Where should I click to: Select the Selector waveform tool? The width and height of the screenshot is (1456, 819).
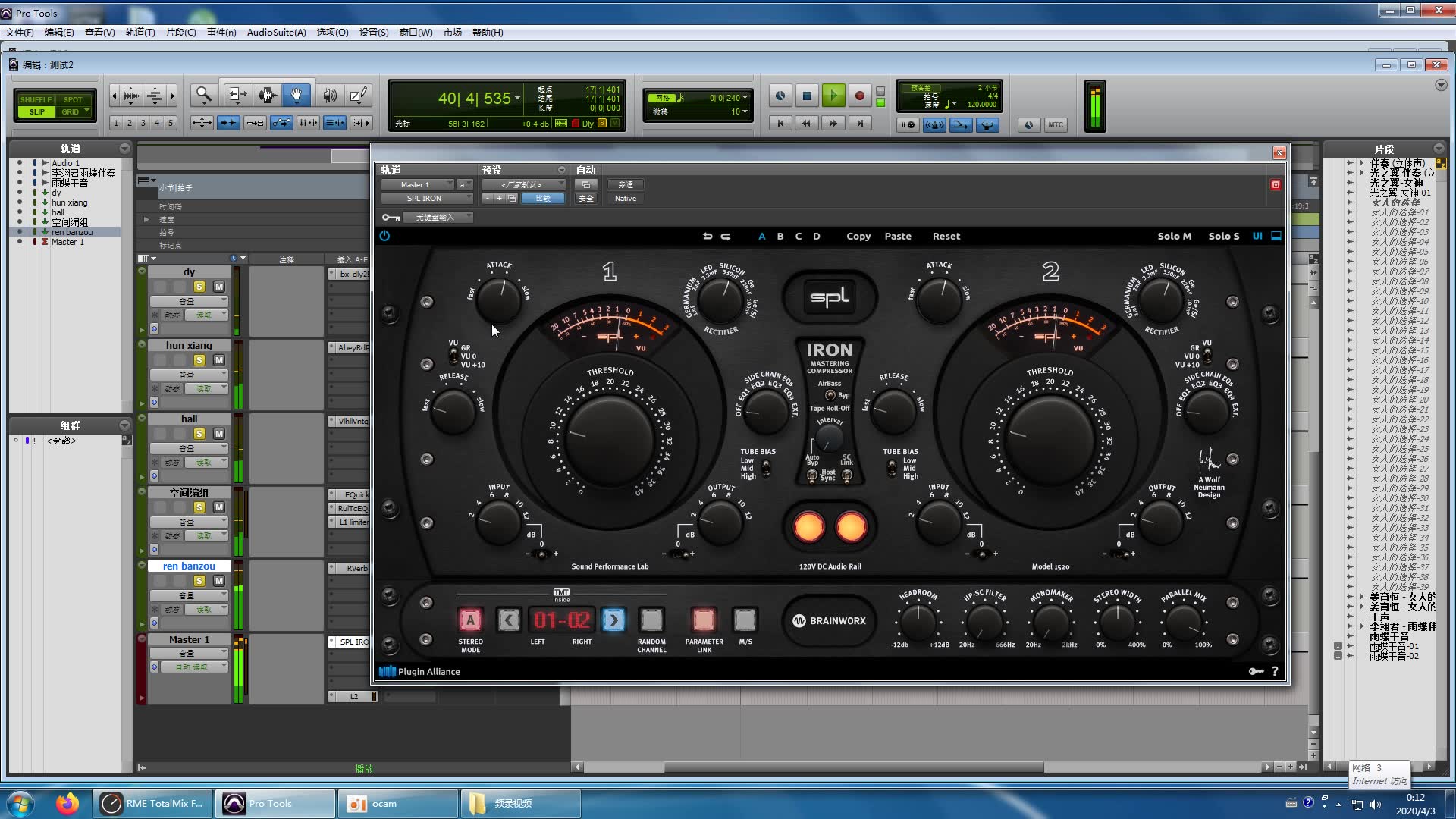[x=267, y=95]
